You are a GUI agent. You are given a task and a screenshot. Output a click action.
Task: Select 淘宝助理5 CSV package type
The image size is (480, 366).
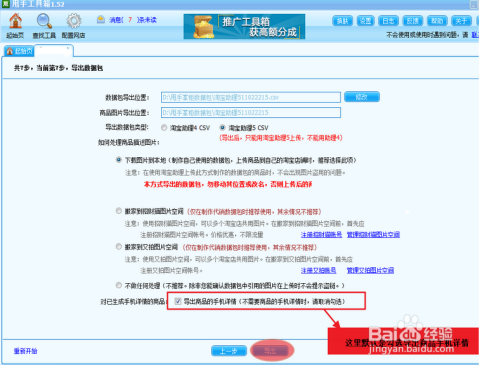(222, 127)
